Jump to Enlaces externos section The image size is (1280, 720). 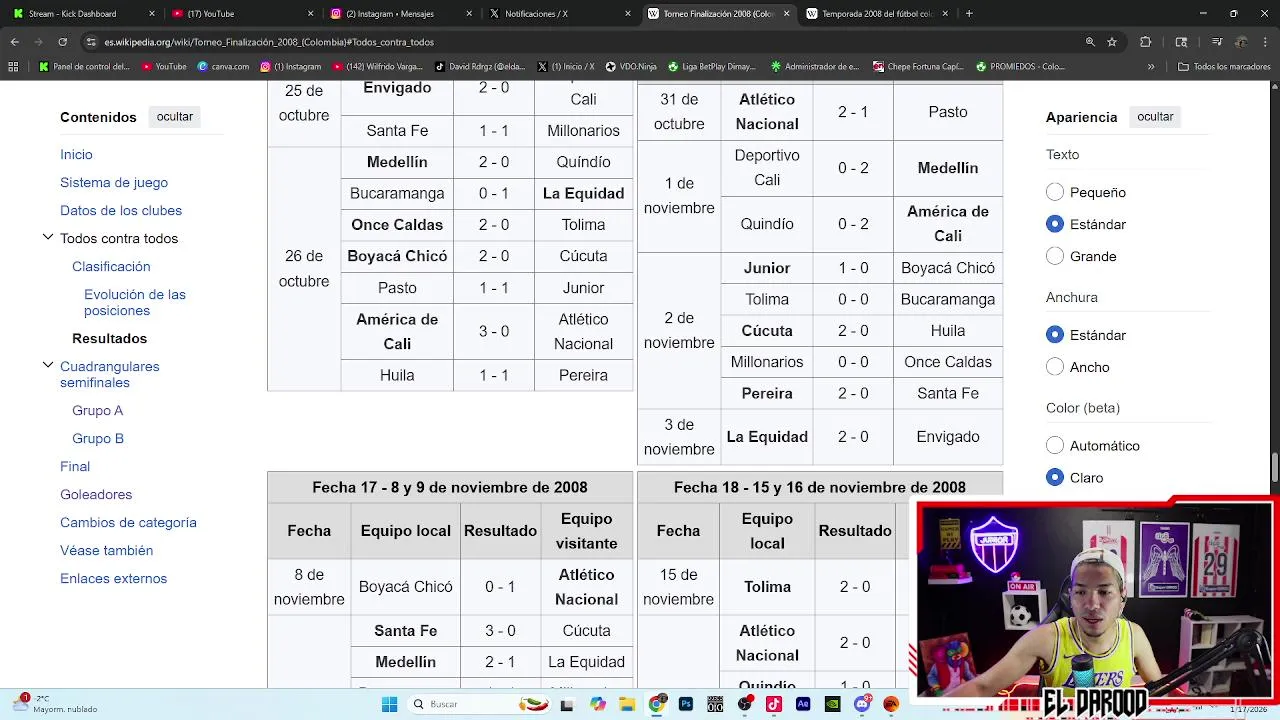[114, 579]
